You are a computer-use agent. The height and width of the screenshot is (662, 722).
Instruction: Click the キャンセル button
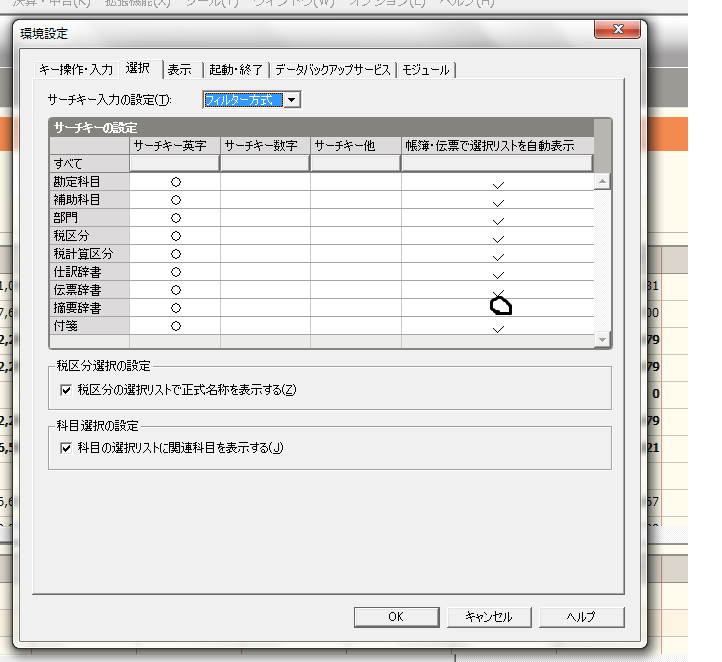point(488,617)
